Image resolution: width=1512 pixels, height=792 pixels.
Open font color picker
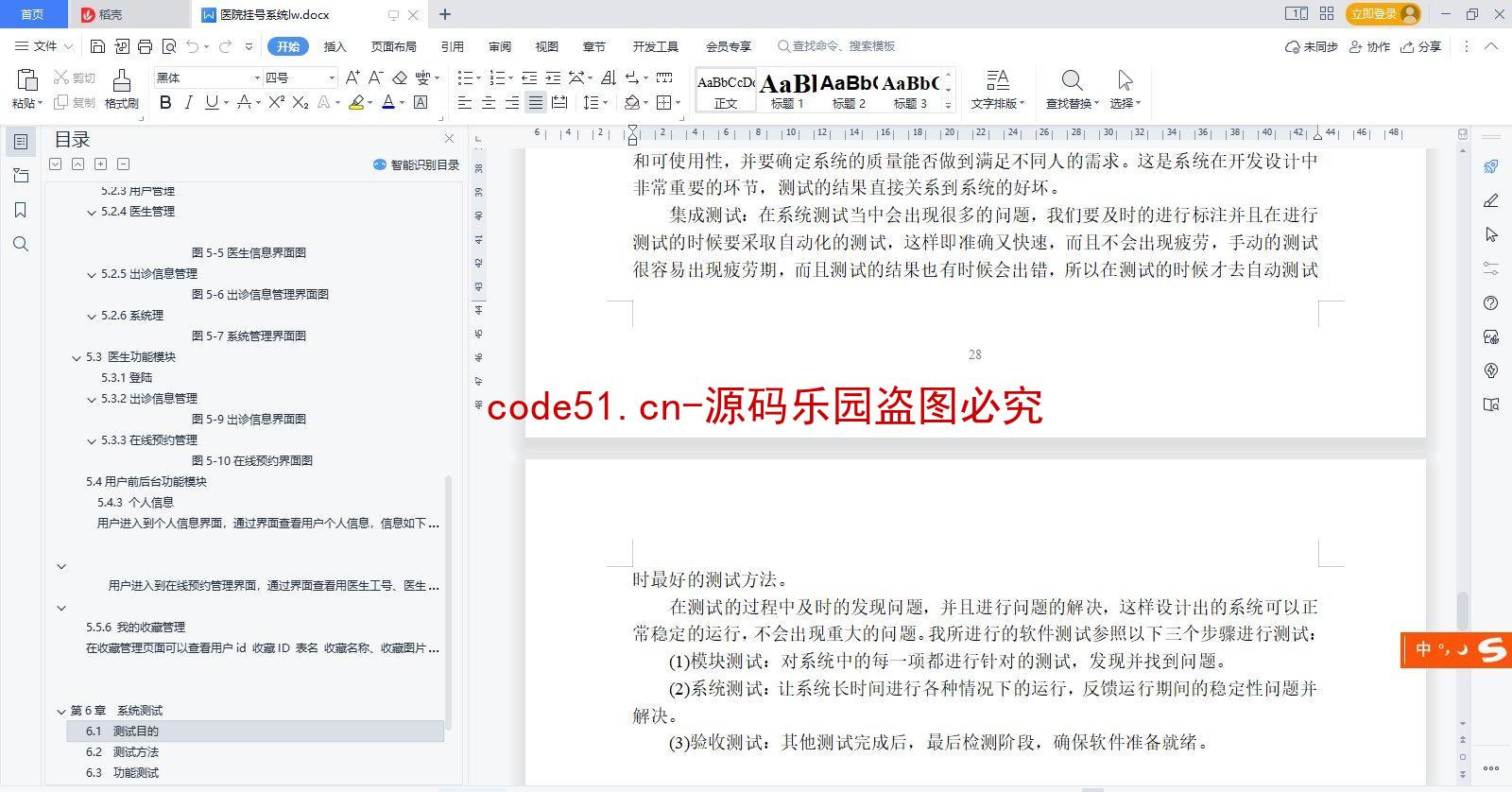(x=402, y=103)
